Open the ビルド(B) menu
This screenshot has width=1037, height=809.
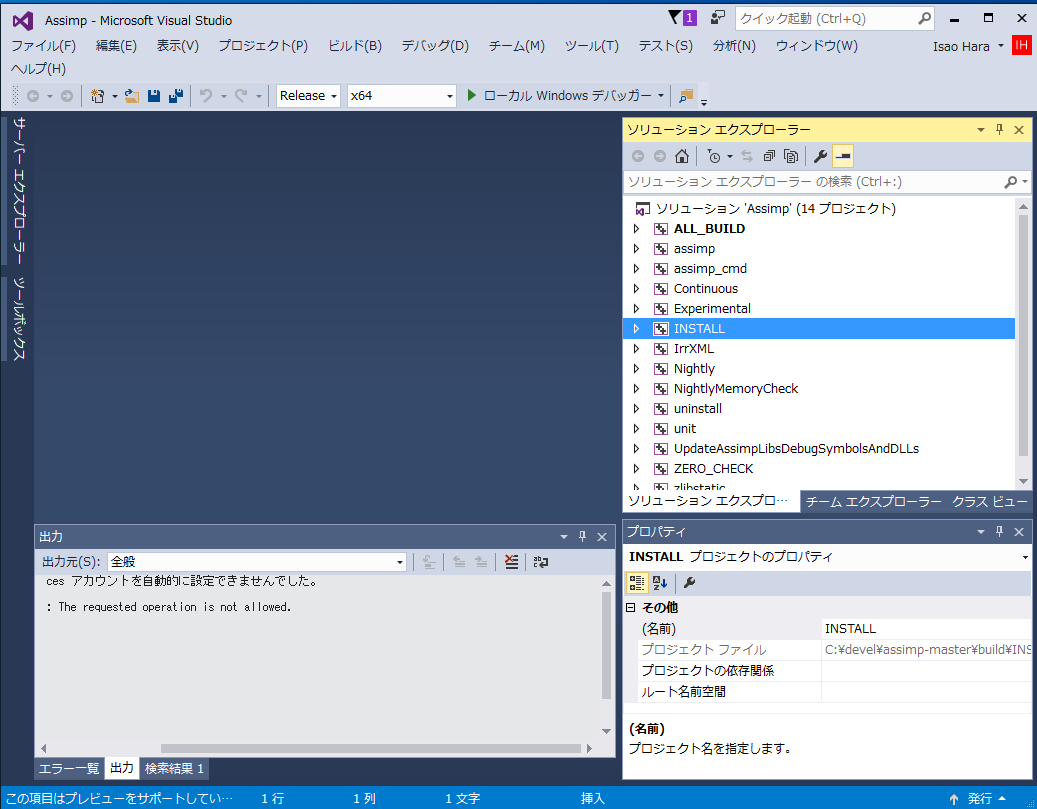[355, 46]
